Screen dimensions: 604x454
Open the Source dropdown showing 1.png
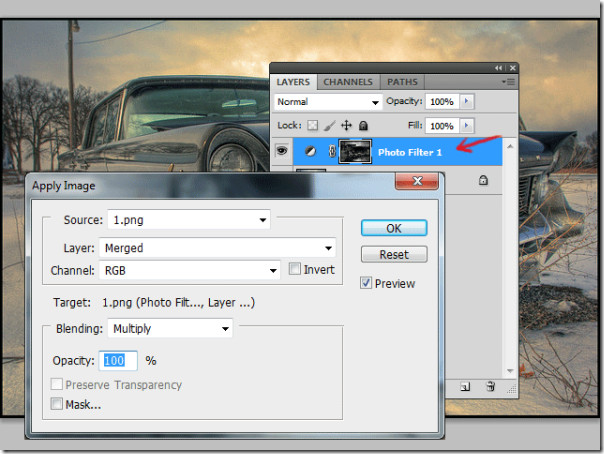click(x=189, y=220)
